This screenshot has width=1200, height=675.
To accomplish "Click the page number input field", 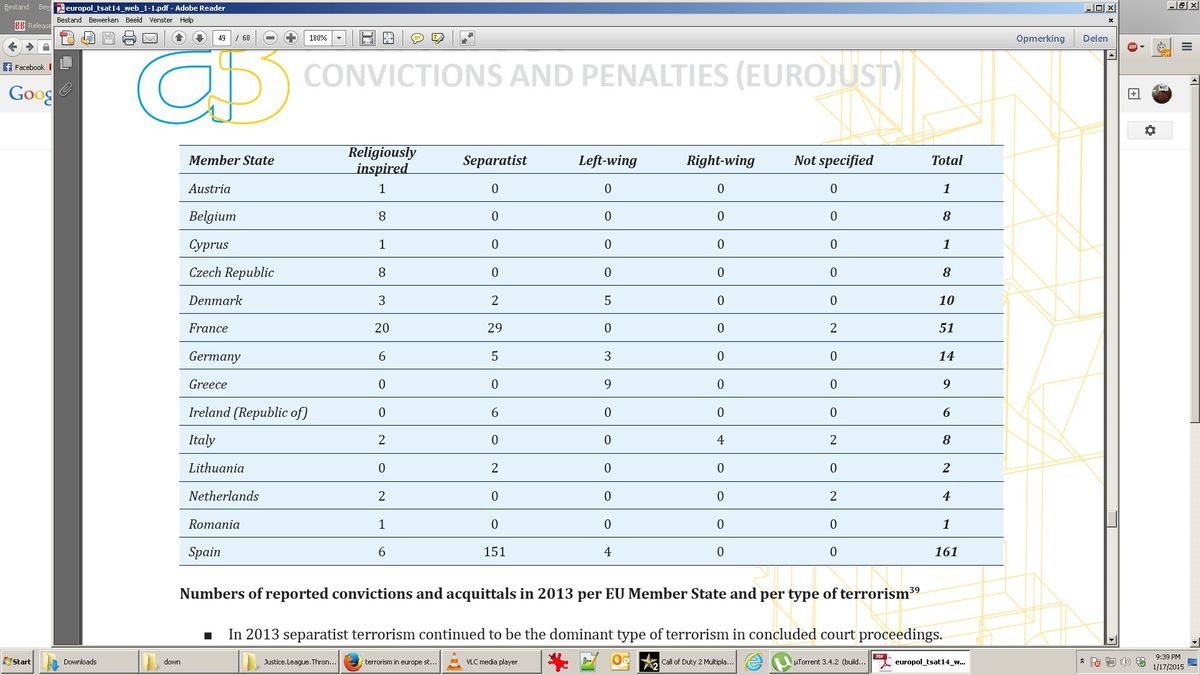I will click(x=222, y=38).
